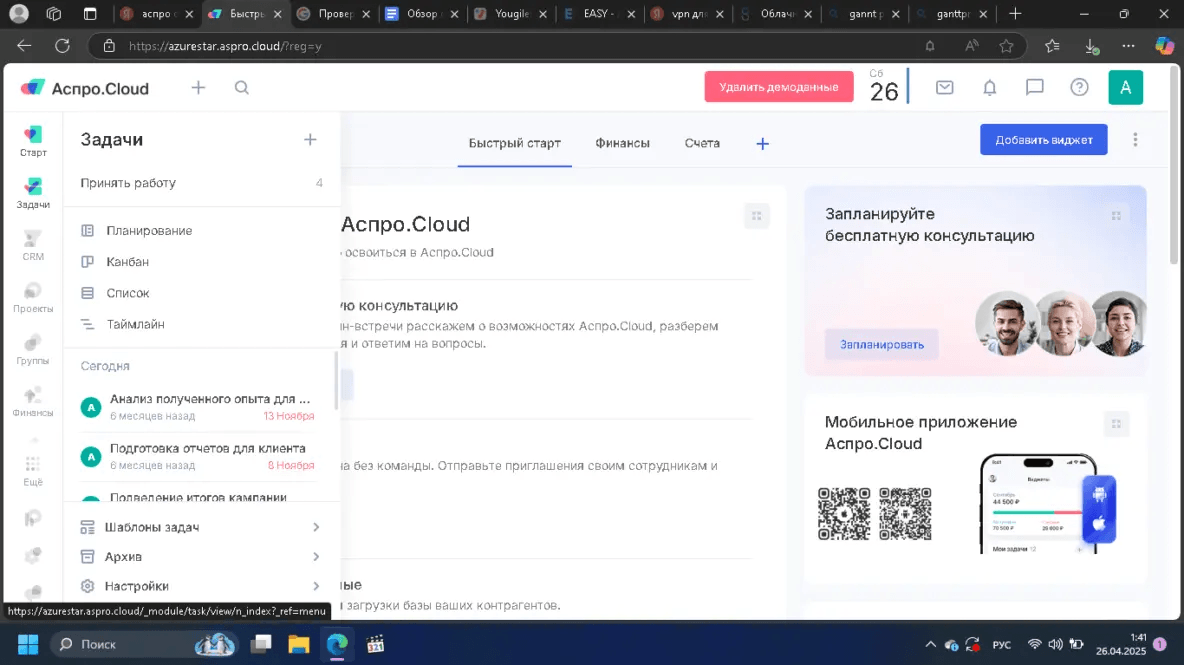The height and width of the screenshot is (665, 1184).
Task: Expand the Настройки submenu
Action: point(200,586)
